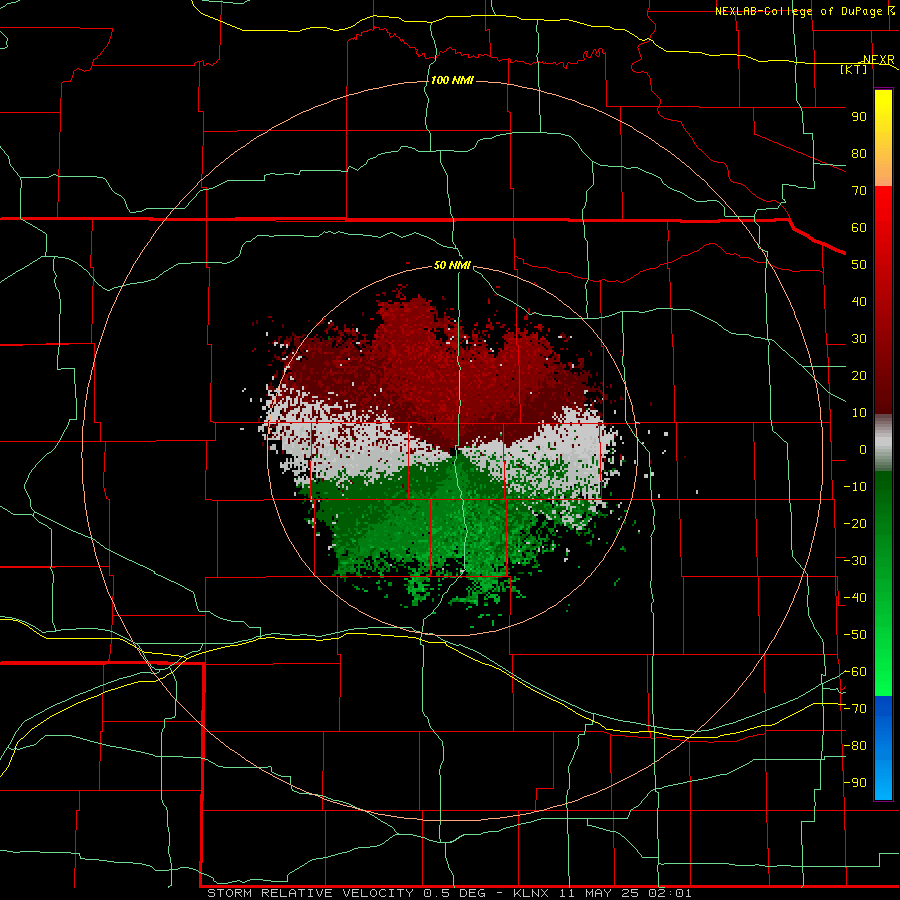
Task: Click the [KT] units label above color bar
Action: tap(854, 69)
